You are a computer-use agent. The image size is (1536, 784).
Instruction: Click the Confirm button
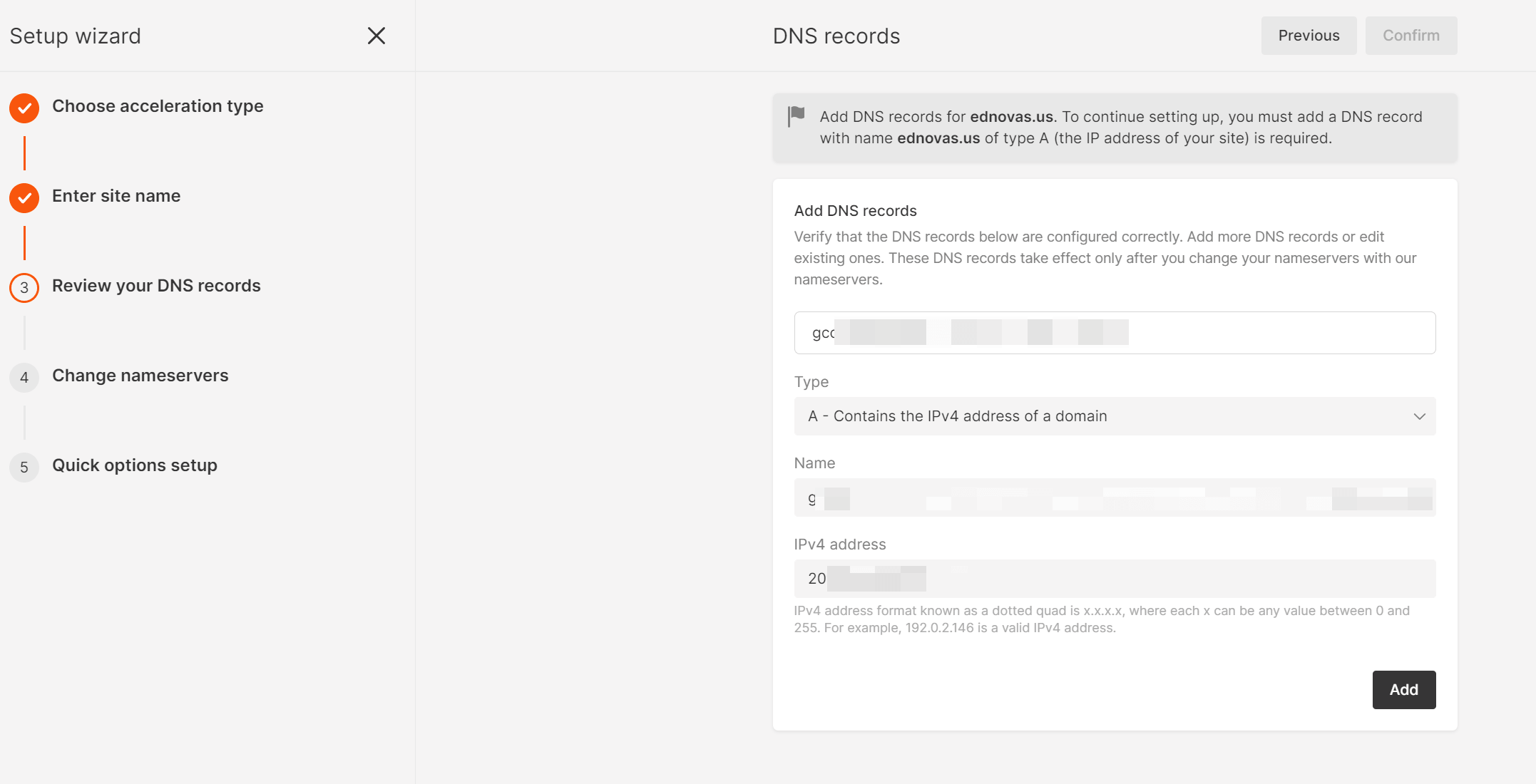click(1410, 36)
